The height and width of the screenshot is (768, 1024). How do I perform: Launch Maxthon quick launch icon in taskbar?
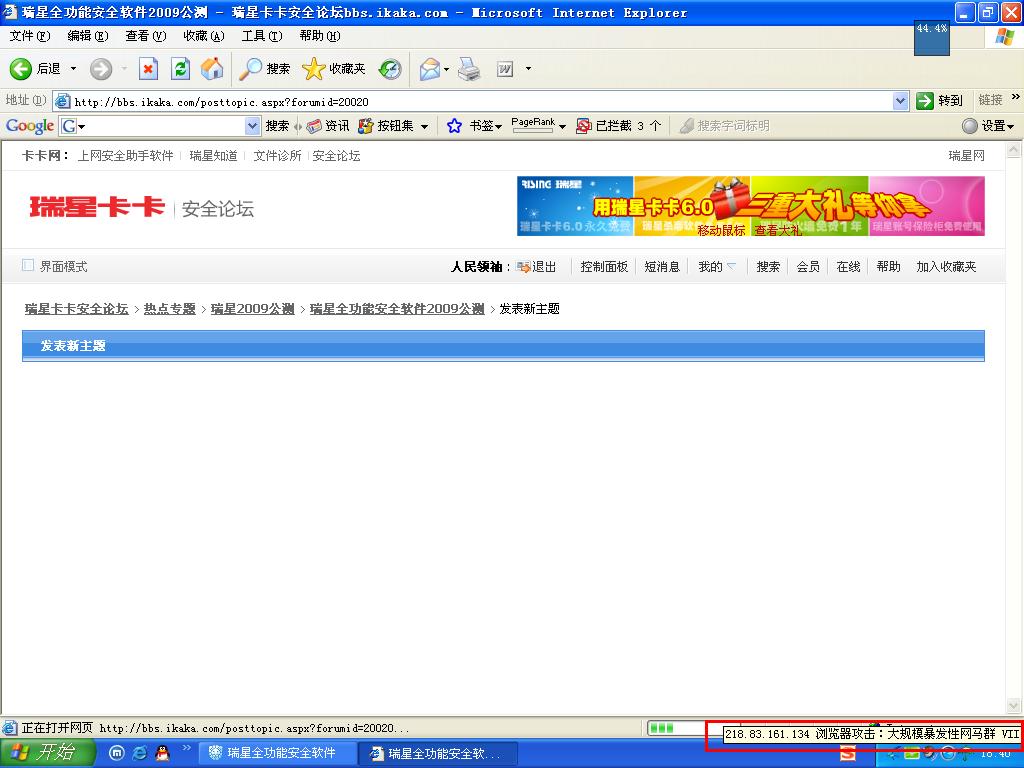[116, 753]
